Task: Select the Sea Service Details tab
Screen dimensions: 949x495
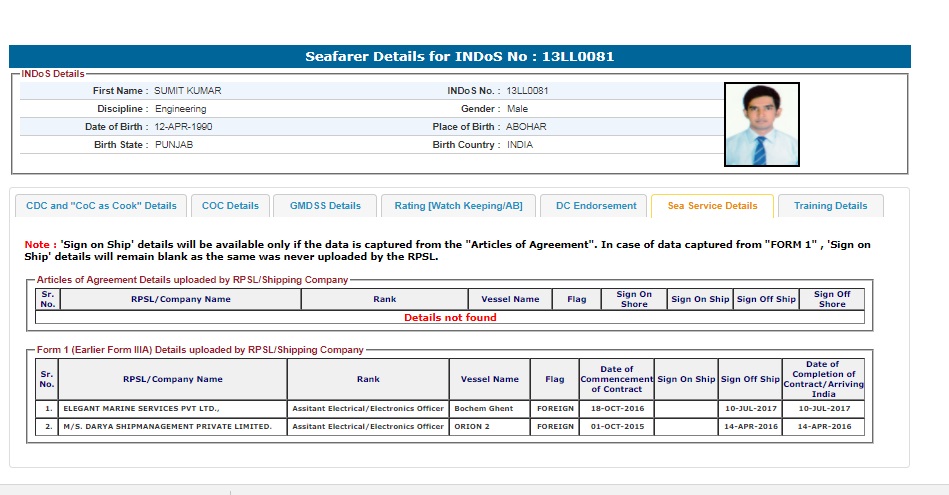Action: pos(712,206)
